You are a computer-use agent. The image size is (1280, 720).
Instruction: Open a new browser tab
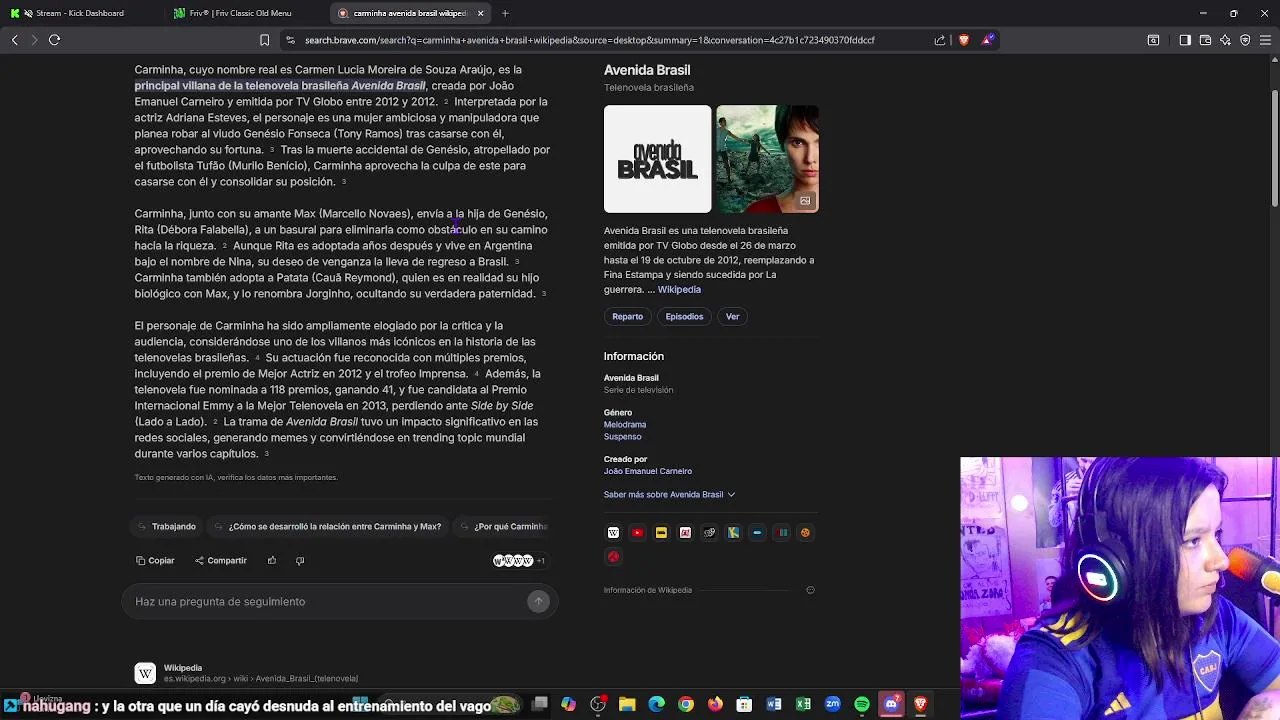pos(505,13)
